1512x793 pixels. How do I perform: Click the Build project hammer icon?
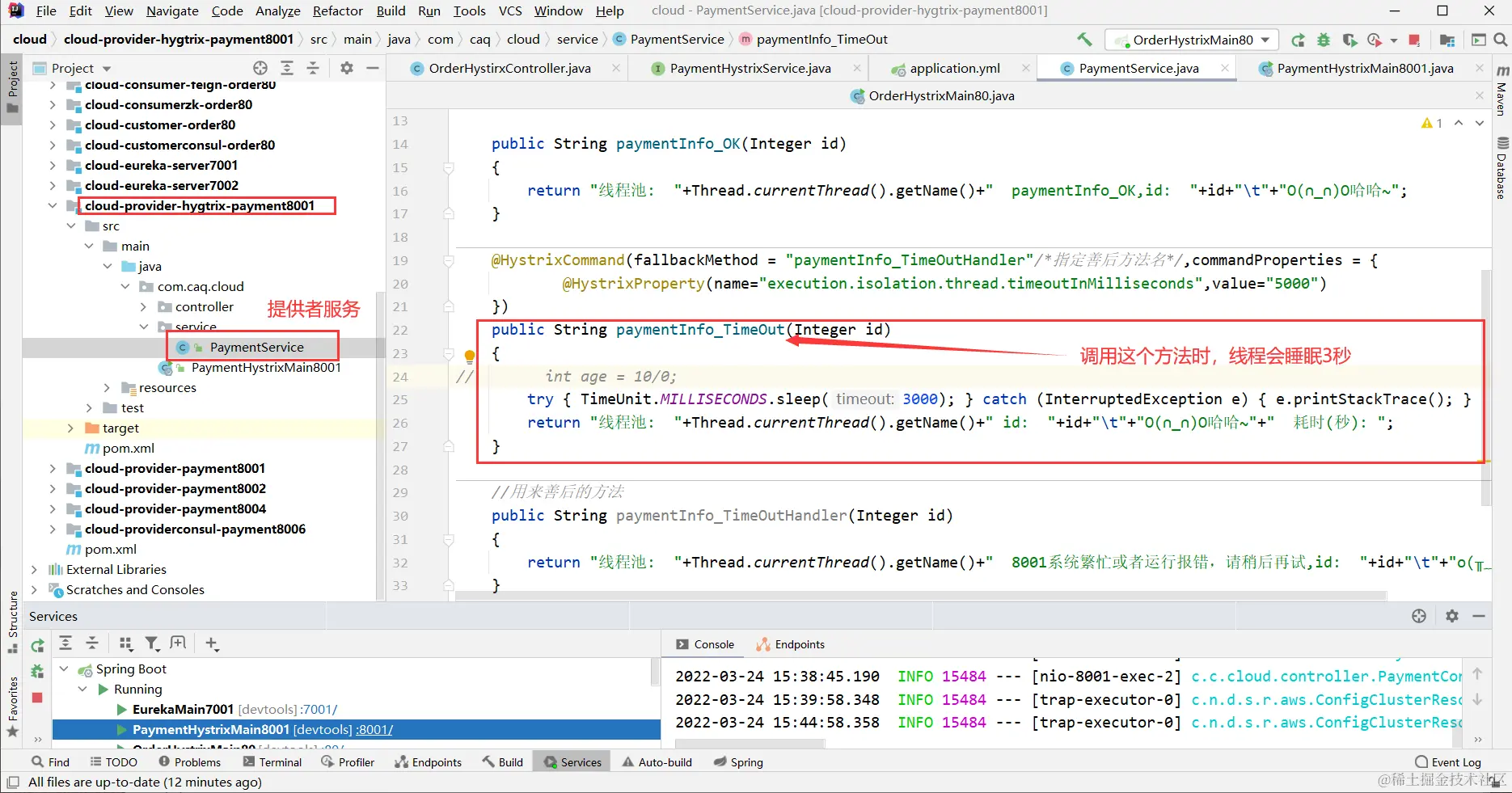(1084, 39)
